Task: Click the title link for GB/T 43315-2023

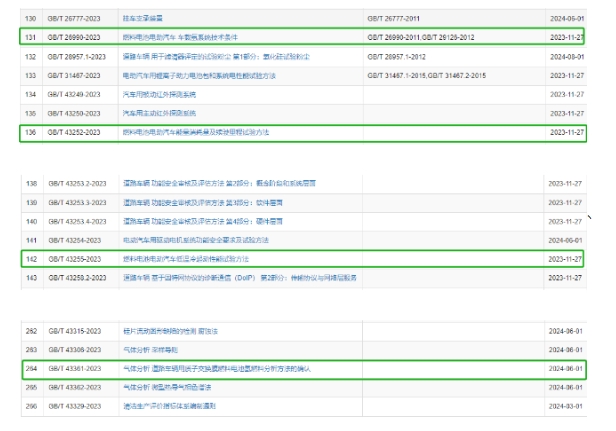Action: point(163,329)
